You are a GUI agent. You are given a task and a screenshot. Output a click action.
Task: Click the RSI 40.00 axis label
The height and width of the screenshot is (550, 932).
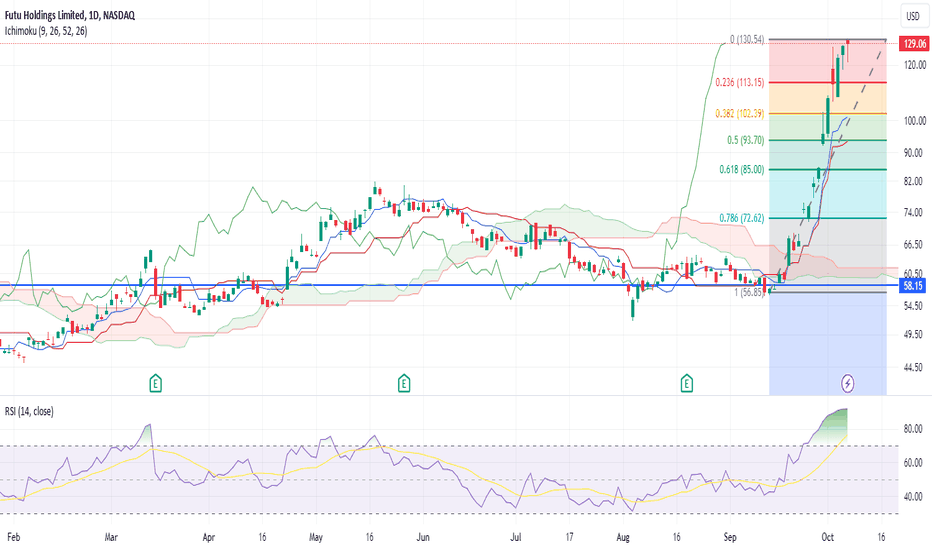[913, 496]
